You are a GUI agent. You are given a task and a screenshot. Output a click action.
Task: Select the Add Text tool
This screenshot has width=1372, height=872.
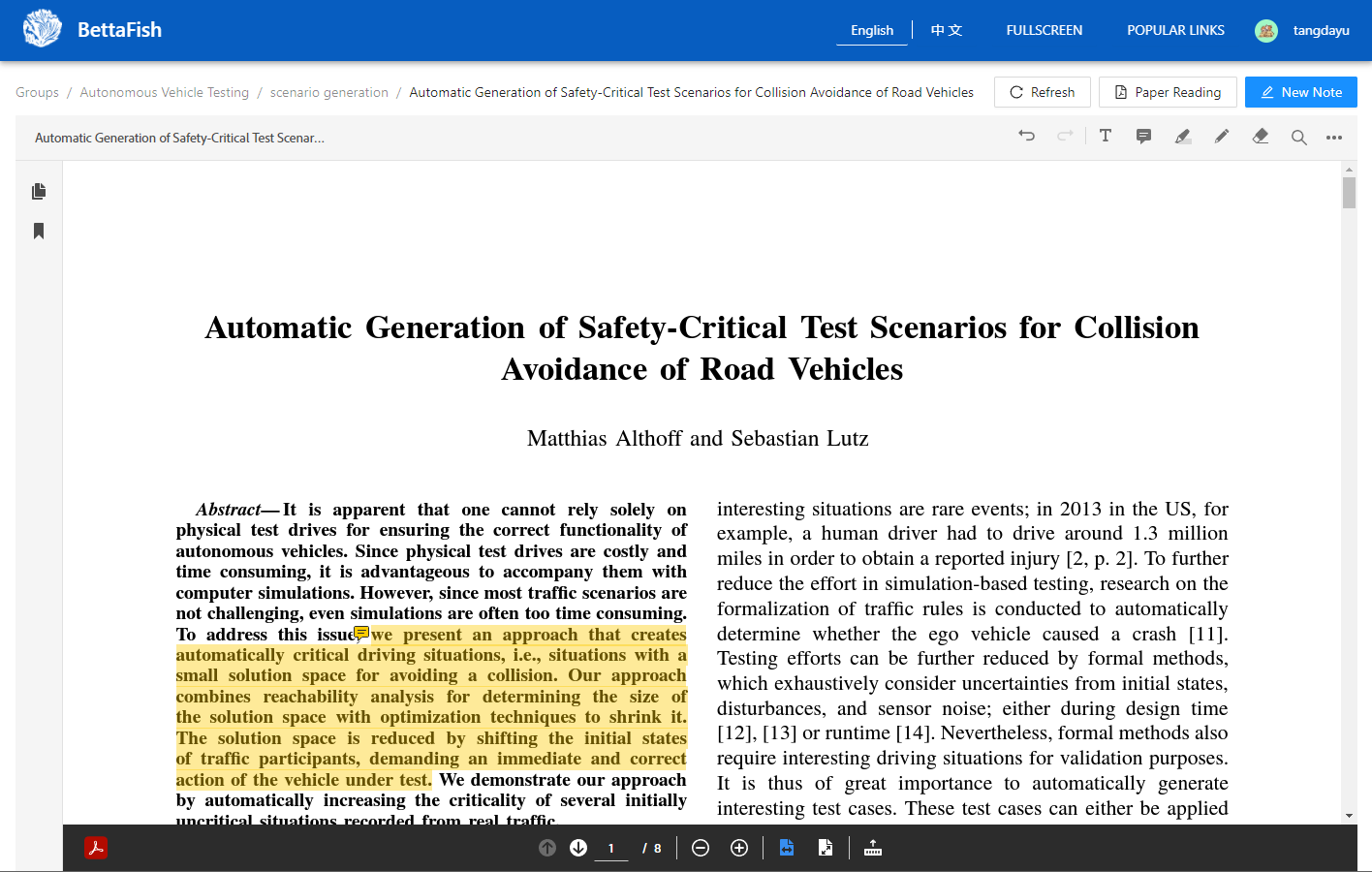pyautogui.click(x=1106, y=136)
